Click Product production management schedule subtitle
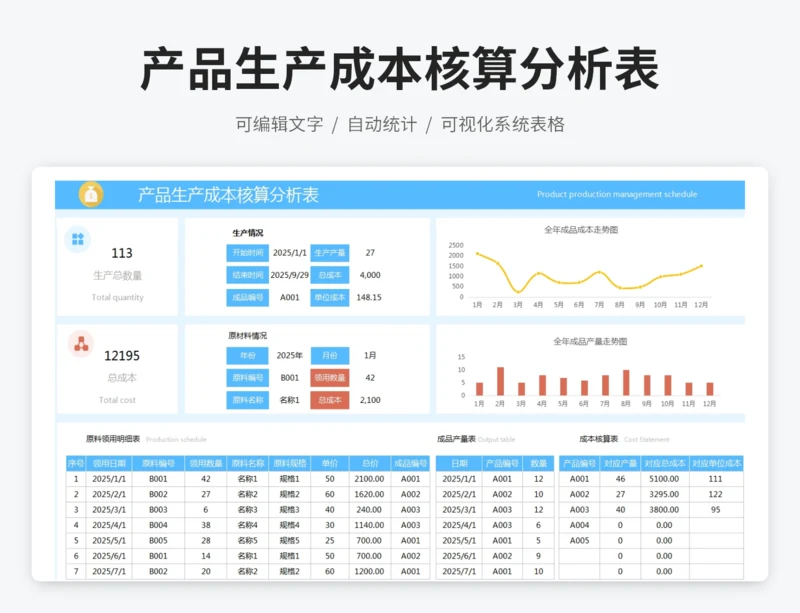The image size is (800, 613). pyautogui.click(x=617, y=194)
